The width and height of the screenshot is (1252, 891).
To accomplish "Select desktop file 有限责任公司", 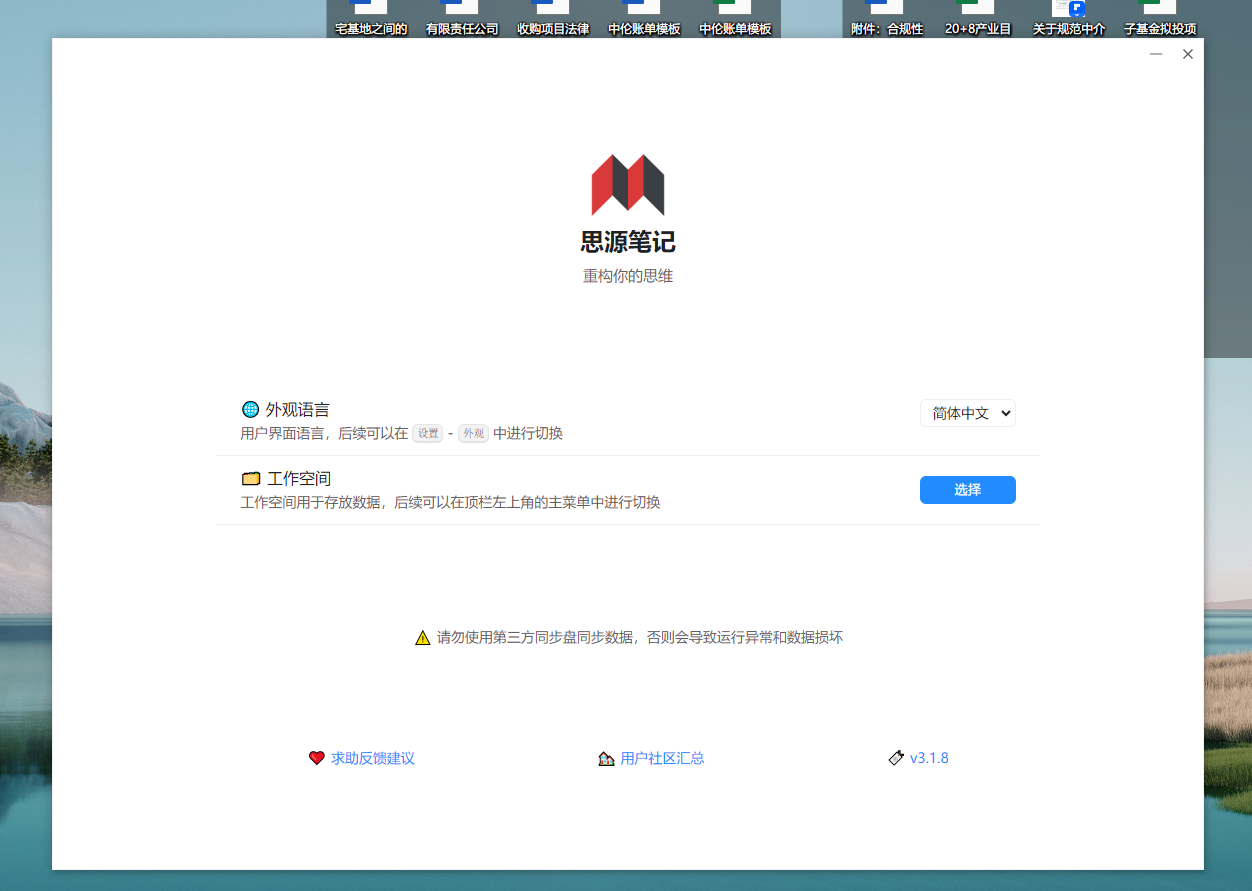I will point(462,20).
